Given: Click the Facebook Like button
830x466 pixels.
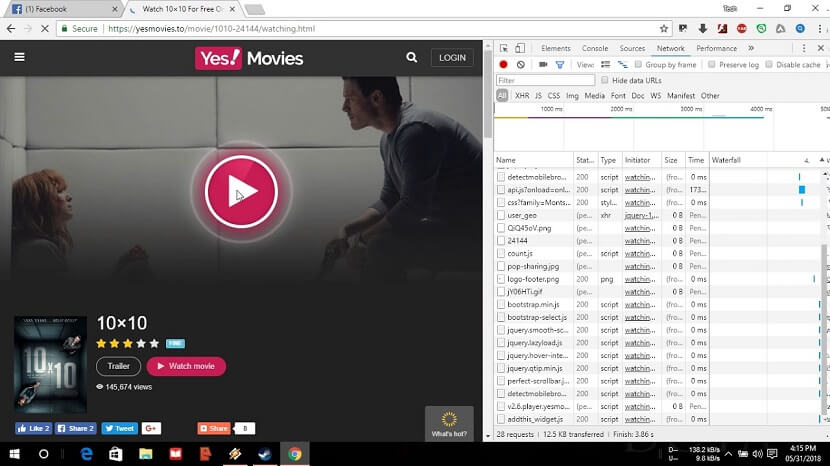Looking at the screenshot, I should click(33, 428).
